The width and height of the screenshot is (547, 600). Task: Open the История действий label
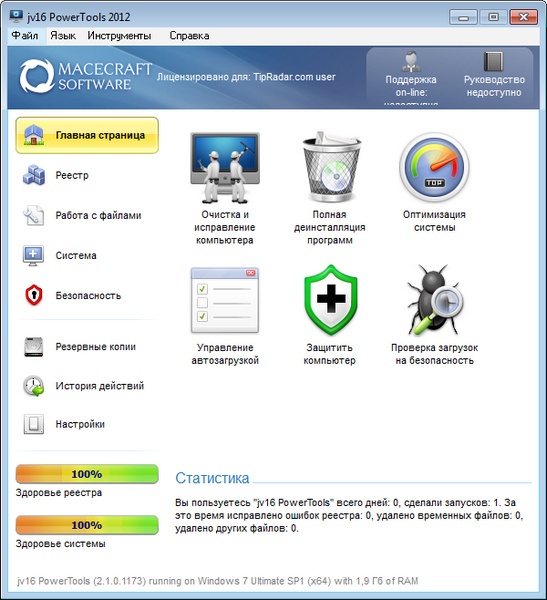[x=100, y=386]
